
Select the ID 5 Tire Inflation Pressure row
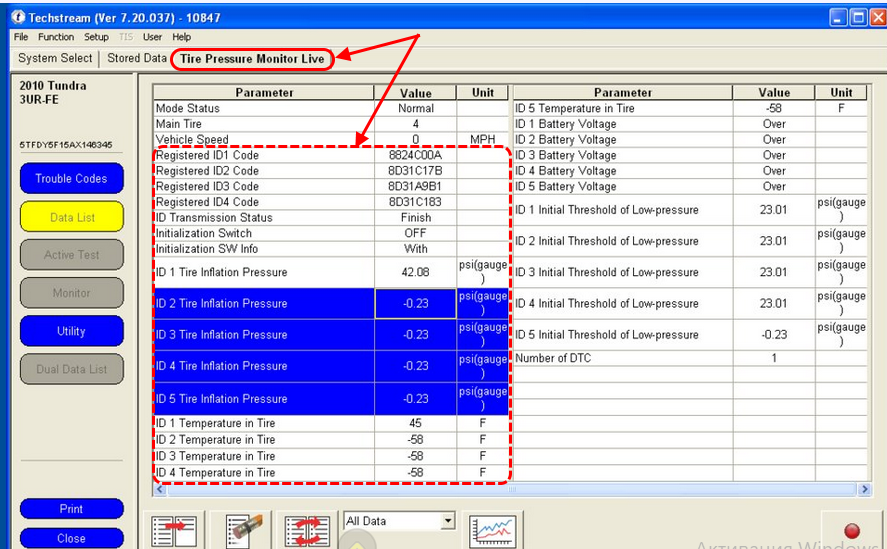pos(331,398)
